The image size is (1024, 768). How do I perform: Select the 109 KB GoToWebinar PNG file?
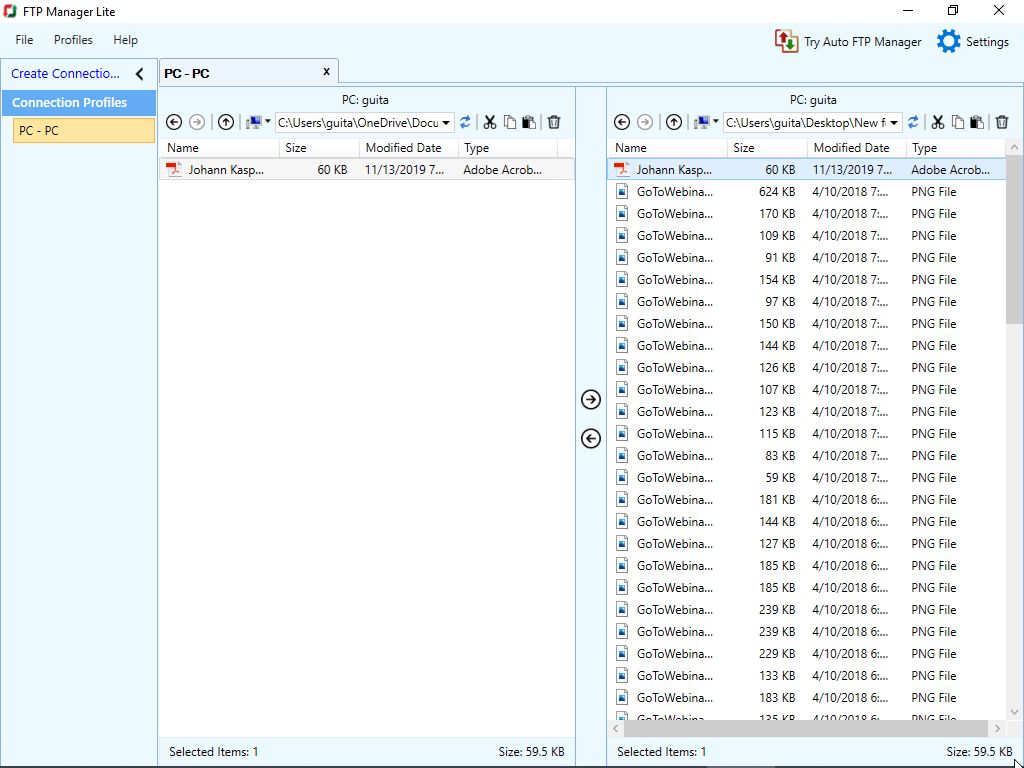point(807,236)
